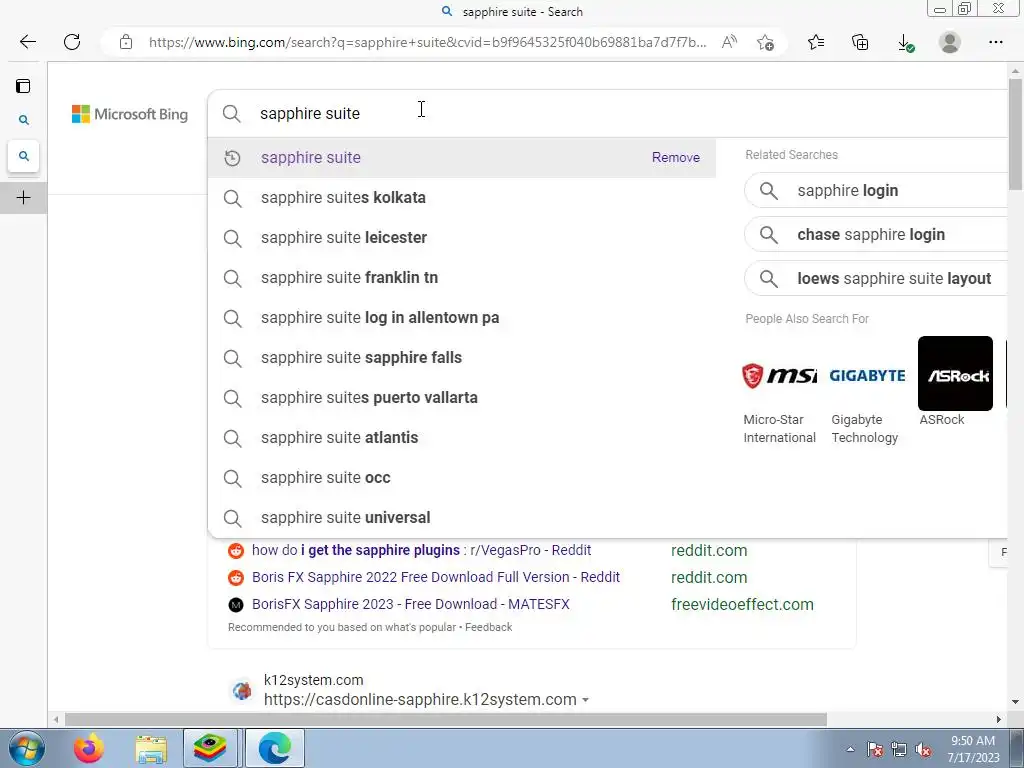Open the muted volume tray icon
Screen dimensions: 1024x768
[923, 750]
